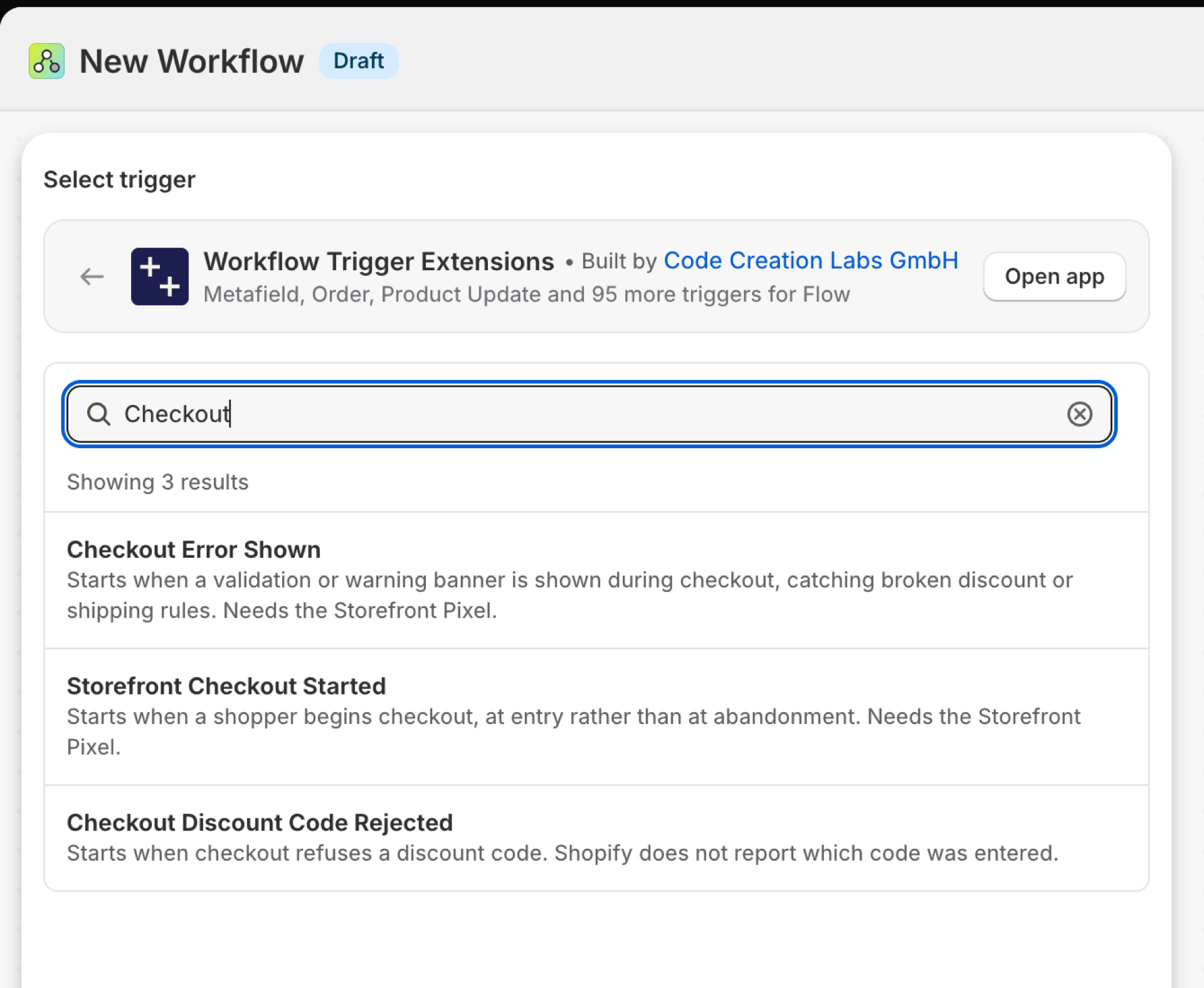Image resolution: width=1204 pixels, height=988 pixels.
Task: Rename via the New Workflow title
Action: click(x=192, y=61)
